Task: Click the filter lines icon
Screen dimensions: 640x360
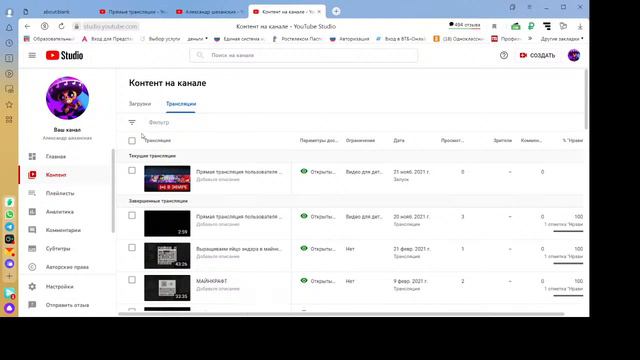Action: pyautogui.click(x=132, y=122)
